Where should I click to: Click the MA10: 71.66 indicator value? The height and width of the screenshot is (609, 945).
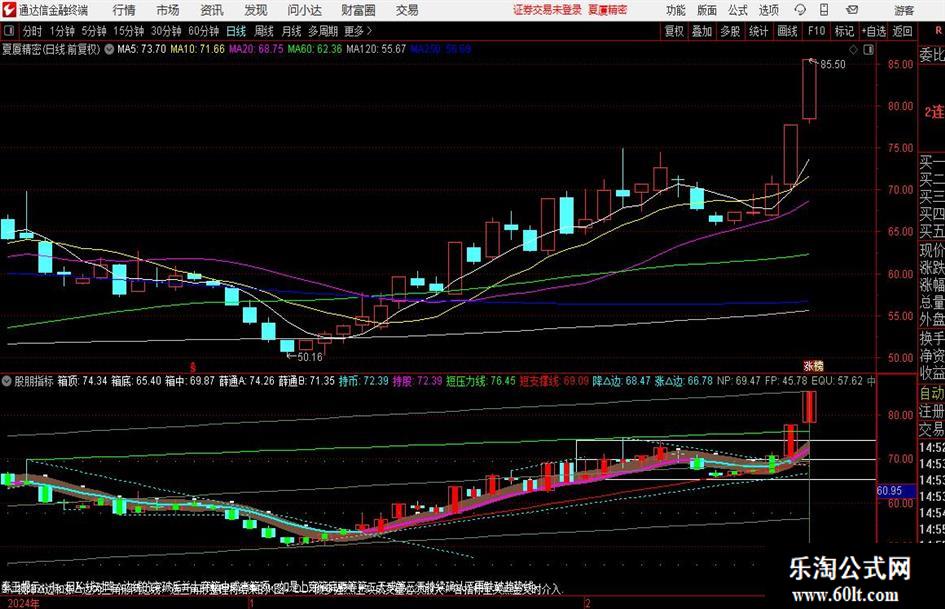197,49
